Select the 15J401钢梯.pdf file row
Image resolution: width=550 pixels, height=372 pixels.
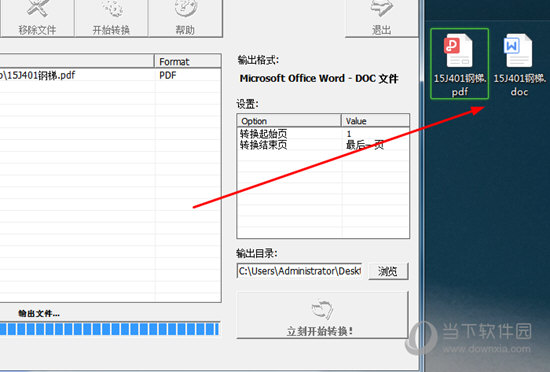[110, 75]
